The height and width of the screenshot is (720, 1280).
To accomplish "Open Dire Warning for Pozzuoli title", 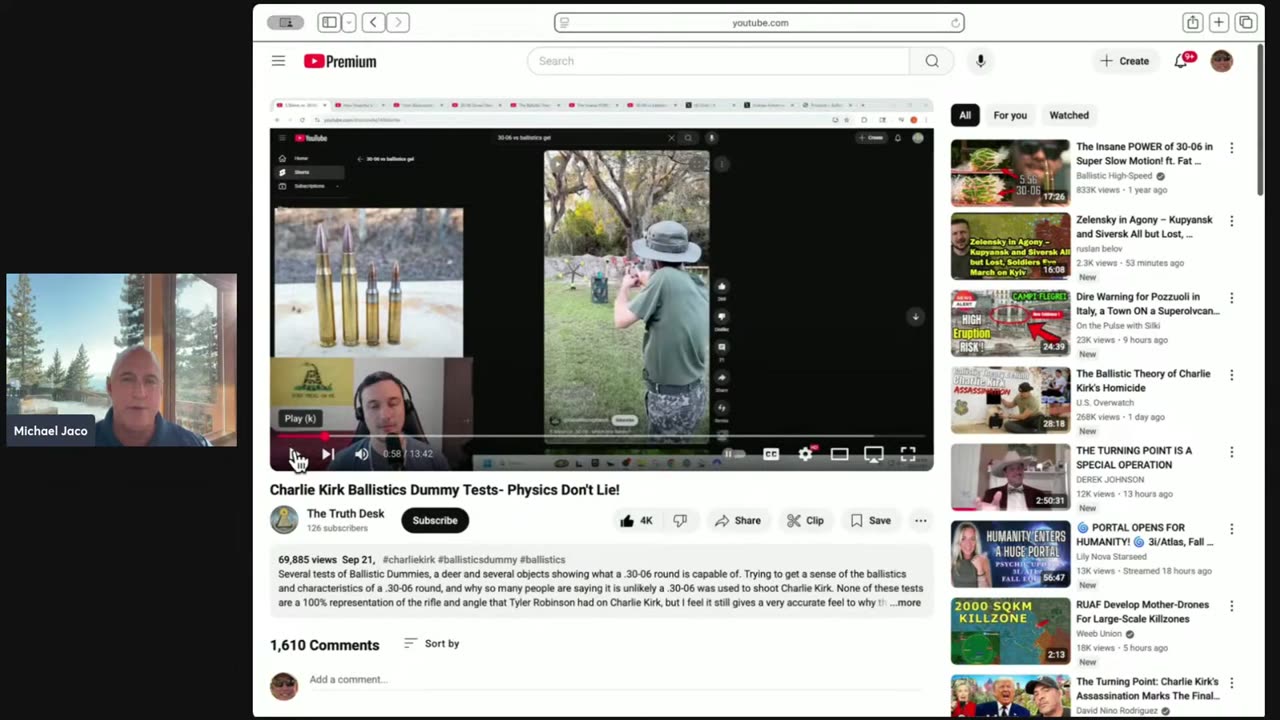I will pos(1147,304).
